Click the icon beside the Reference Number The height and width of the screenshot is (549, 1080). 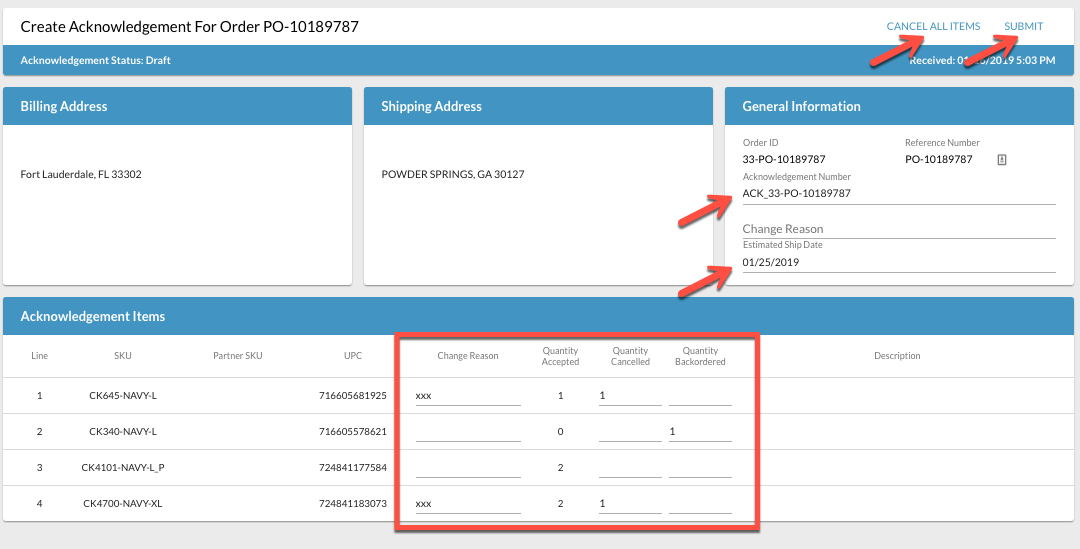pos(1002,160)
